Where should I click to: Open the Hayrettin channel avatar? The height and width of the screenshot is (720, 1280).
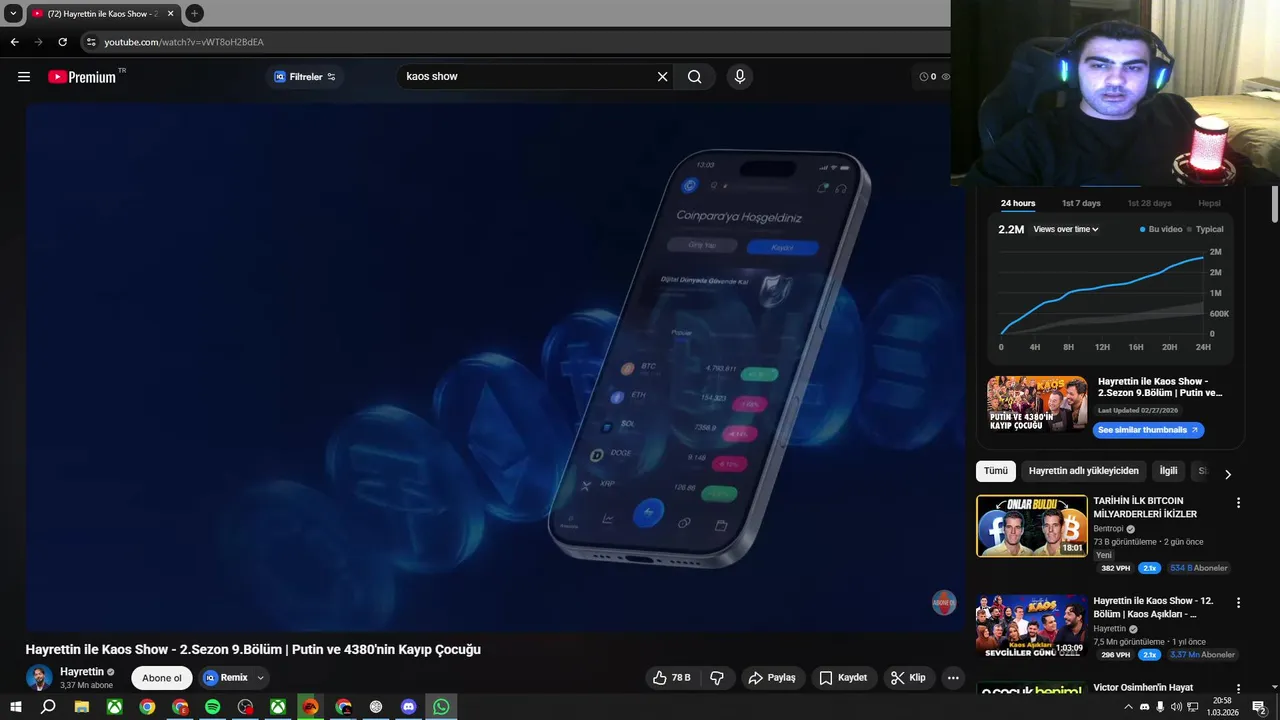coord(39,677)
